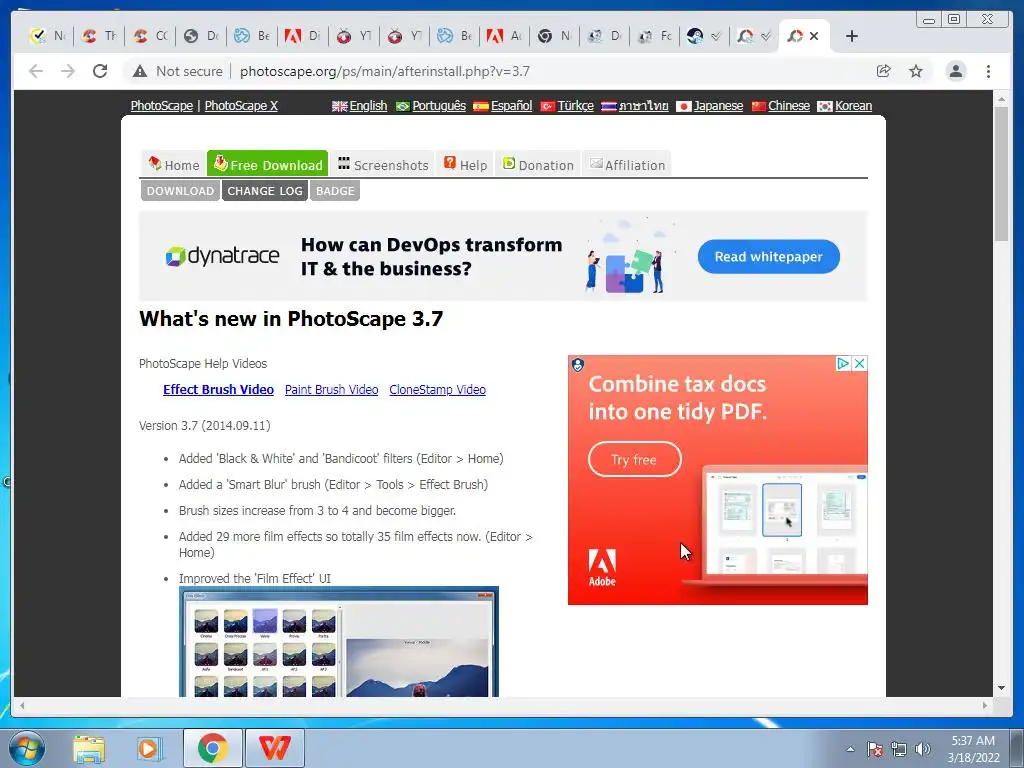Open the CloneStamp Video link

[x=438, y=389]
